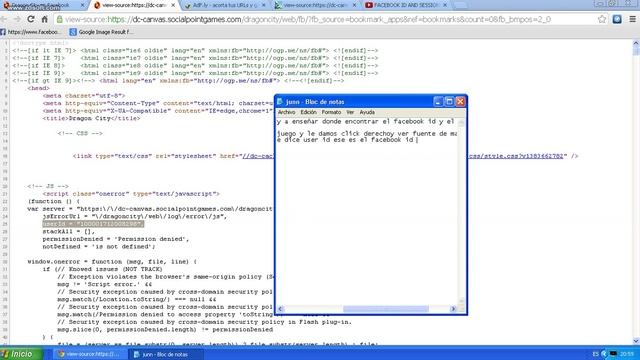Click the browser page scroll down arrow
This screenshot has height=360, width=640.
pos(636,341)
